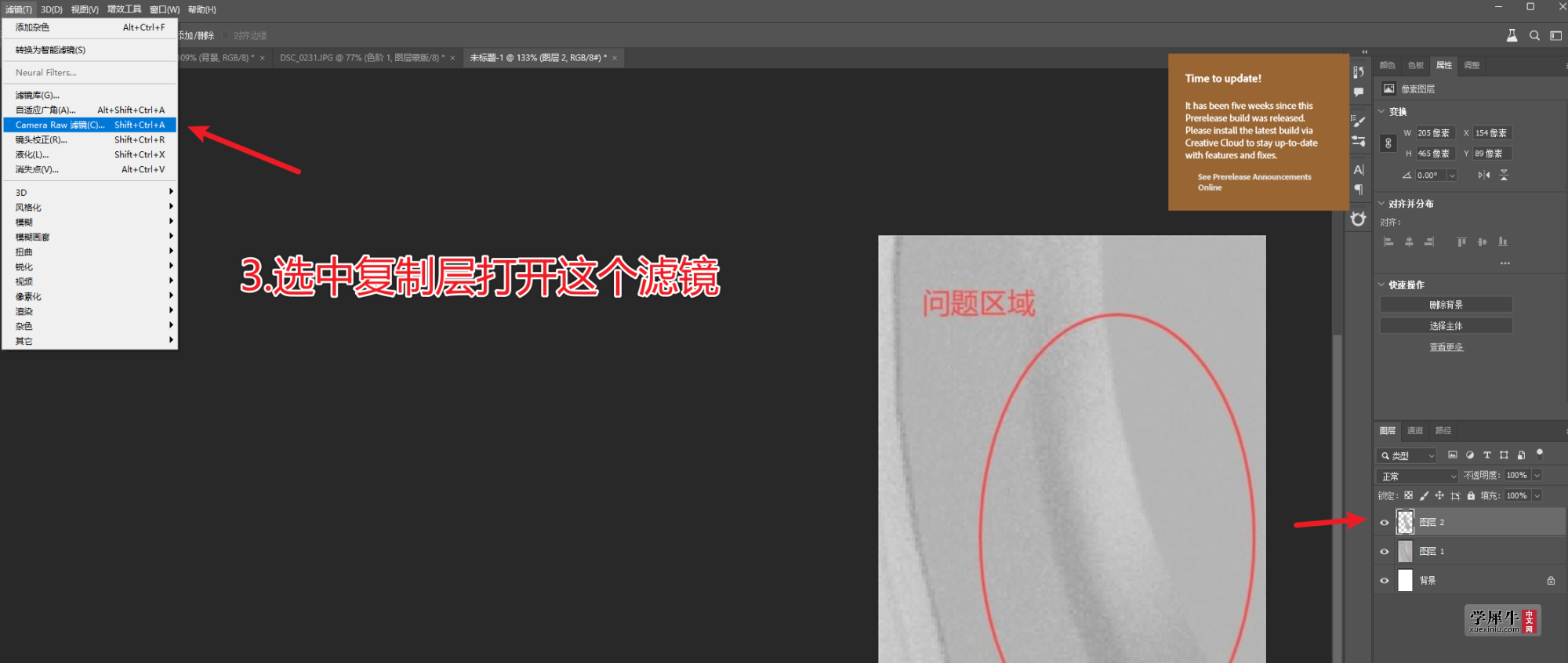Hide 图层 1 using its eye icon

[x=1385, y=552]
